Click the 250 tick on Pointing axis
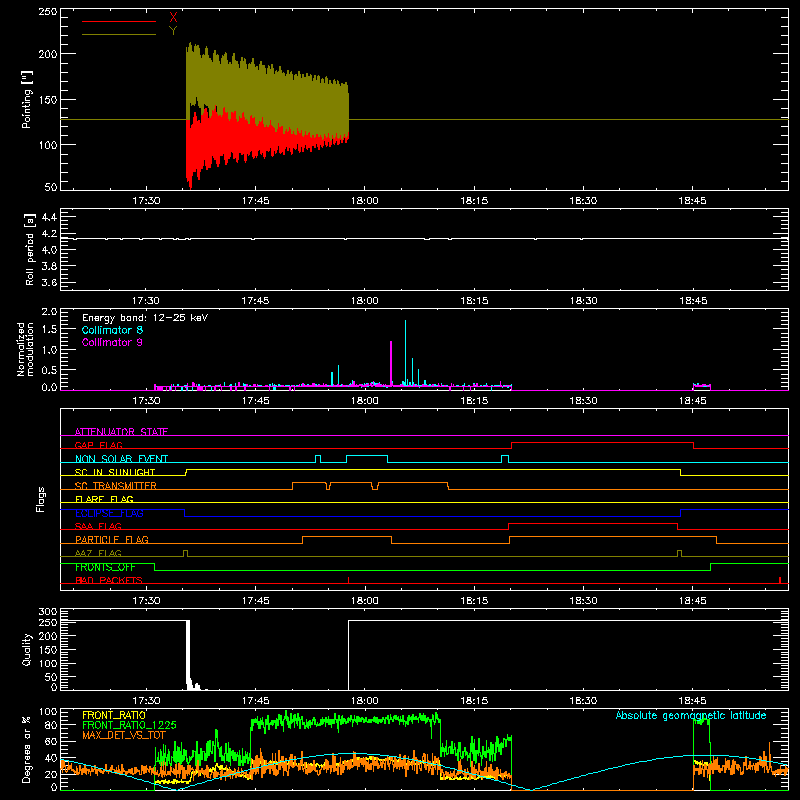This screenshot has width=800, height=800. point(47,11)
